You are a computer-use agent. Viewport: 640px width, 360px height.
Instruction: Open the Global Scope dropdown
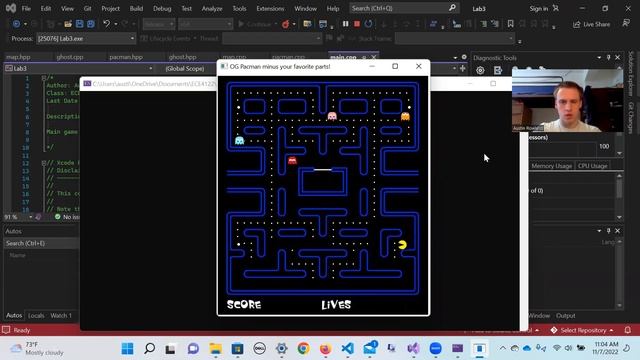coord(189,69)
